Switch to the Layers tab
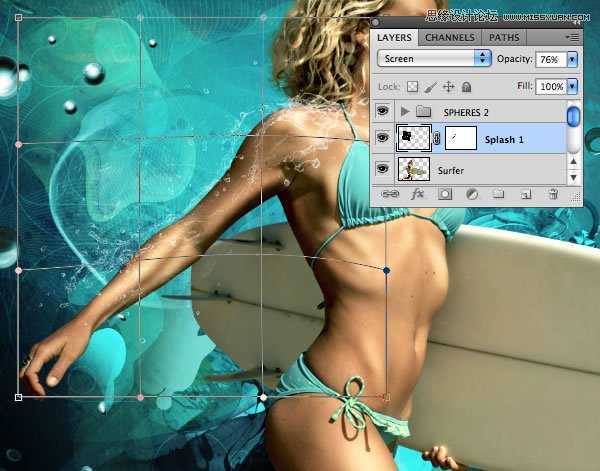 (x=394, y=37)
